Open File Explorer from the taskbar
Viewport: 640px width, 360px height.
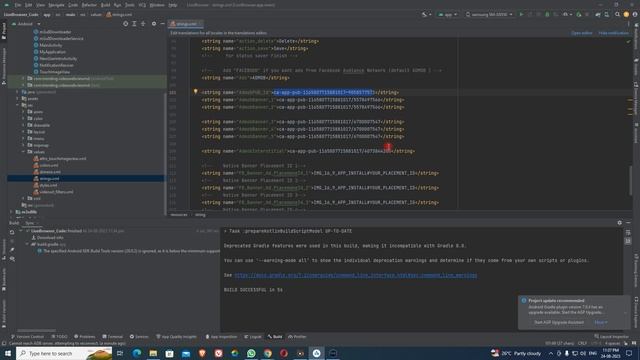[153, 353]
